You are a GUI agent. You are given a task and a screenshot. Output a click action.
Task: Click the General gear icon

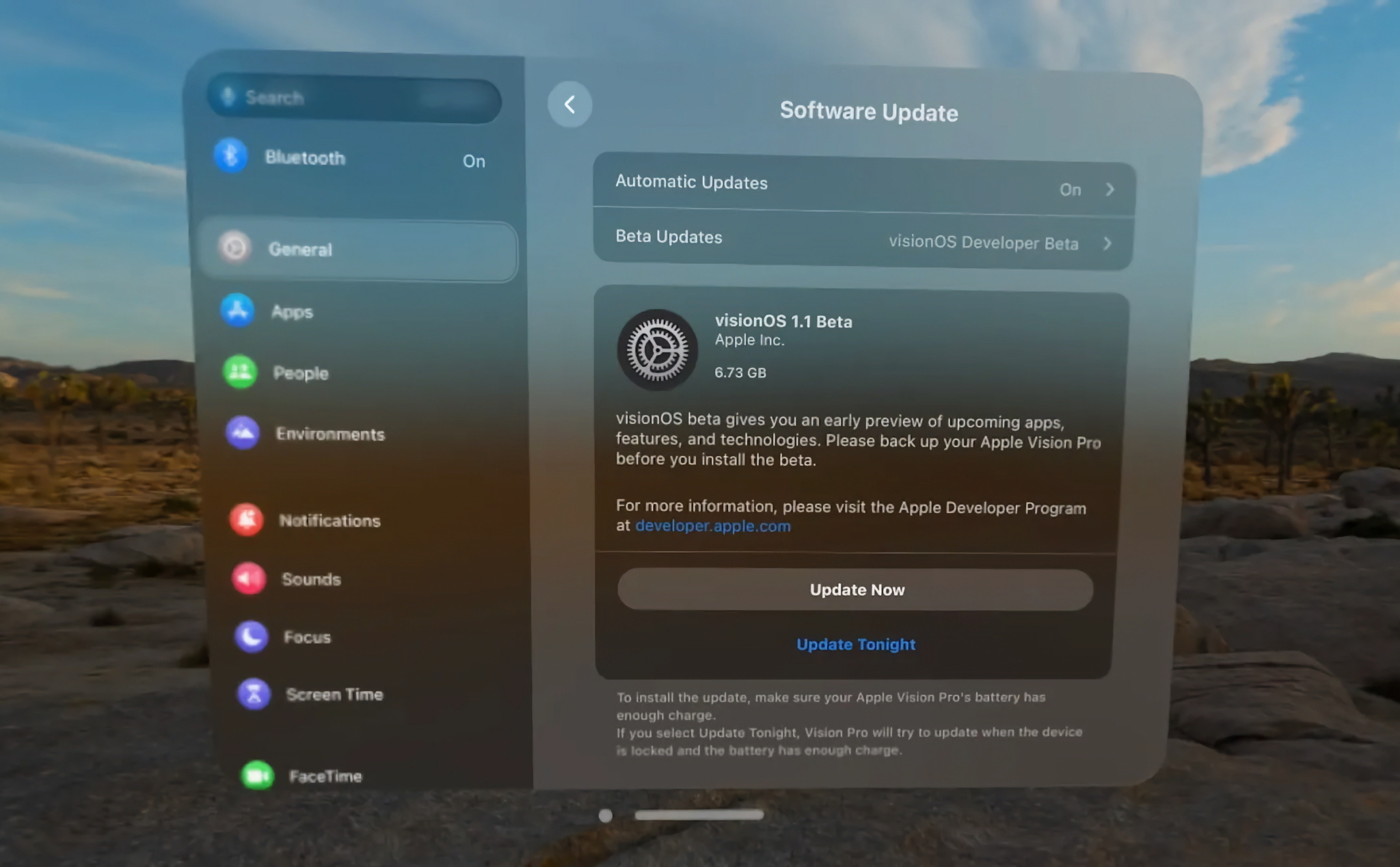click(x=234, y=248)
